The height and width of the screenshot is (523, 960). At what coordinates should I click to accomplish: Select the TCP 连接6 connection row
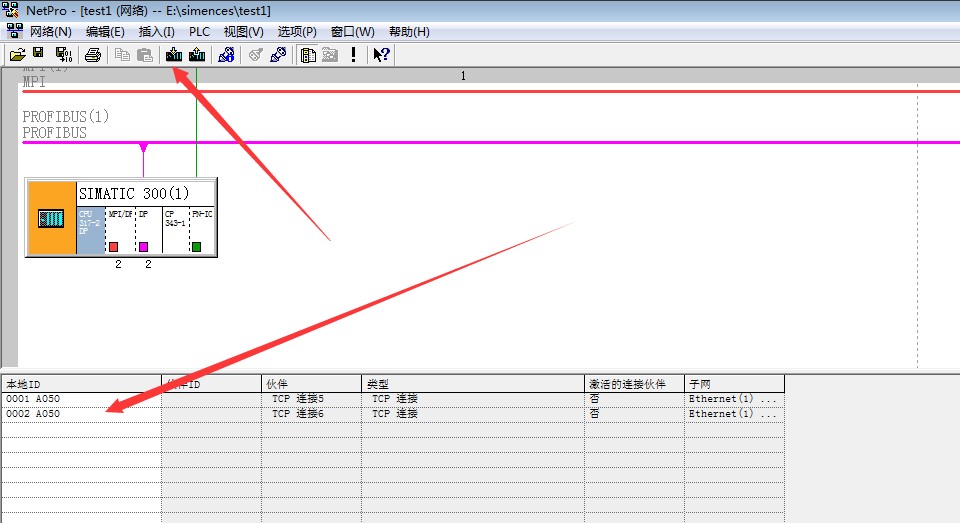(298, 413)
